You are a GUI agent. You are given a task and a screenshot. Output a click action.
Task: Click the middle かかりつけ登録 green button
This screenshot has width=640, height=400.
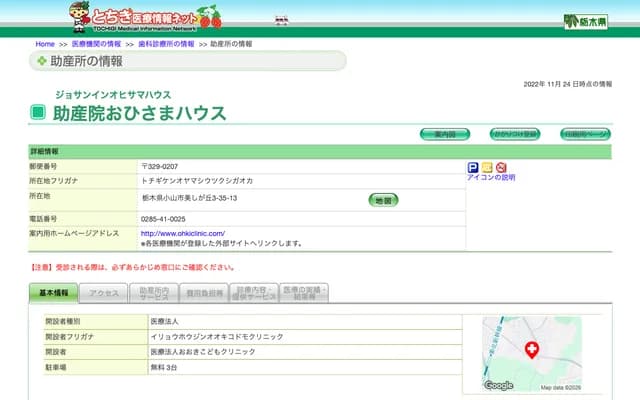[x=515, y=134]
